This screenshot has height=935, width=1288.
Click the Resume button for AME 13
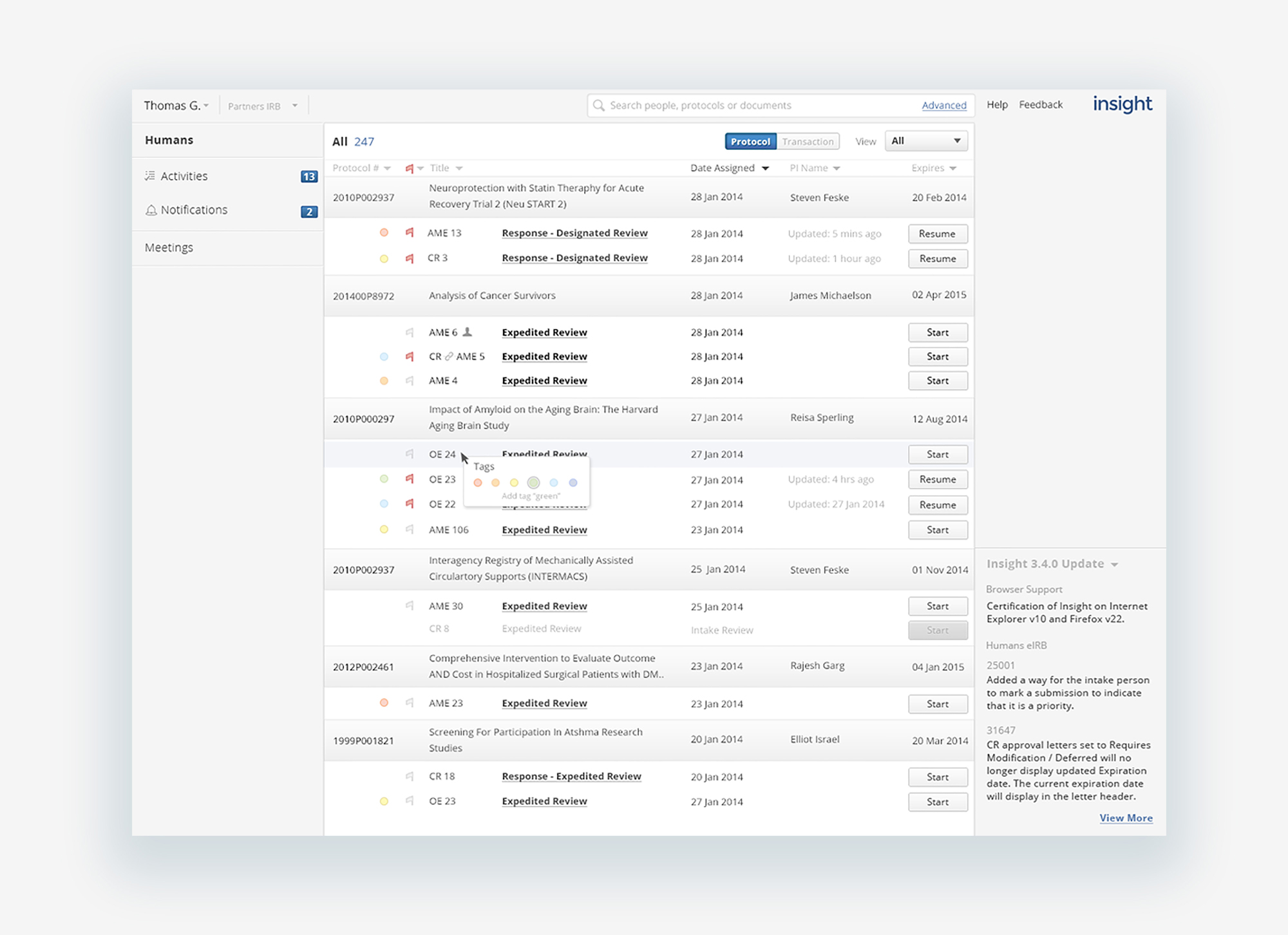click(937, 234)
